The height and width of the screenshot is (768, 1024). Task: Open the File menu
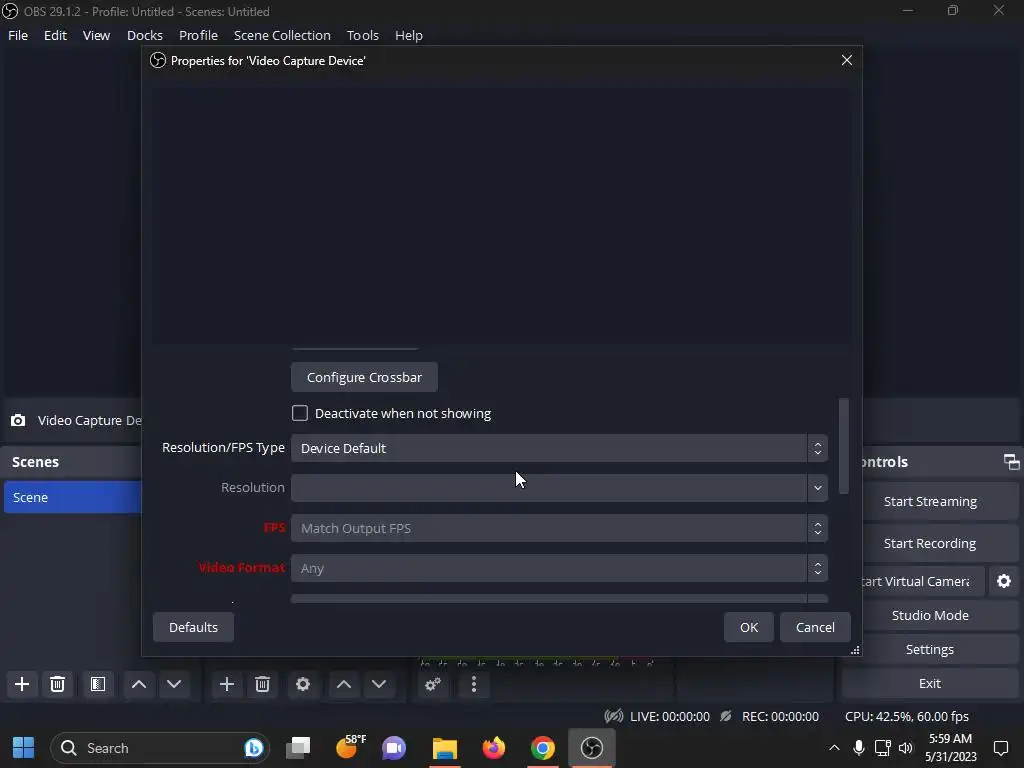(18, 35)
